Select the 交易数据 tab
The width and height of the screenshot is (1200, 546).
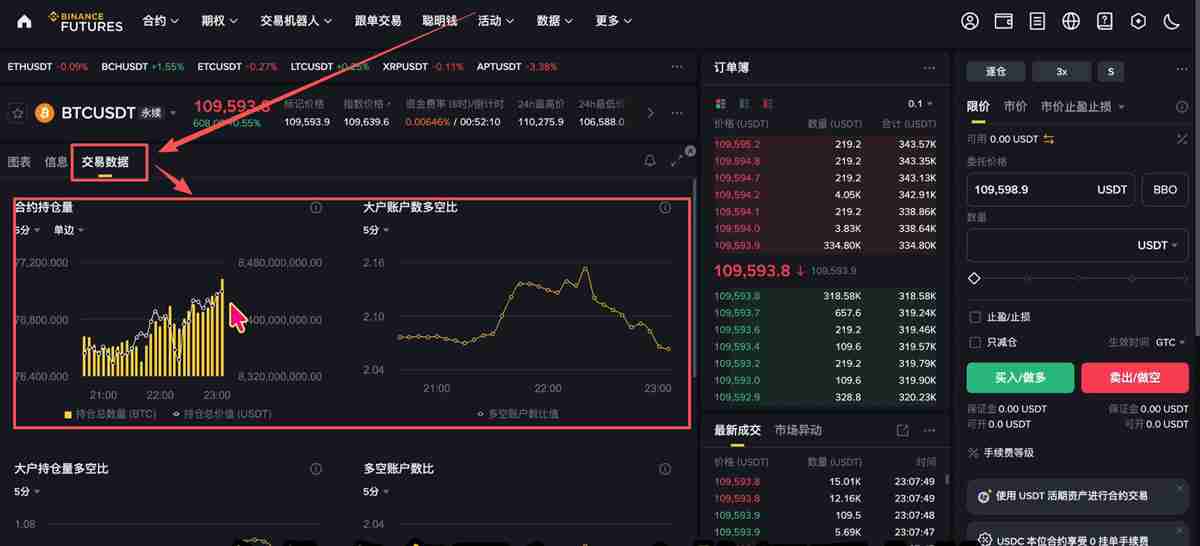[105, 161]
